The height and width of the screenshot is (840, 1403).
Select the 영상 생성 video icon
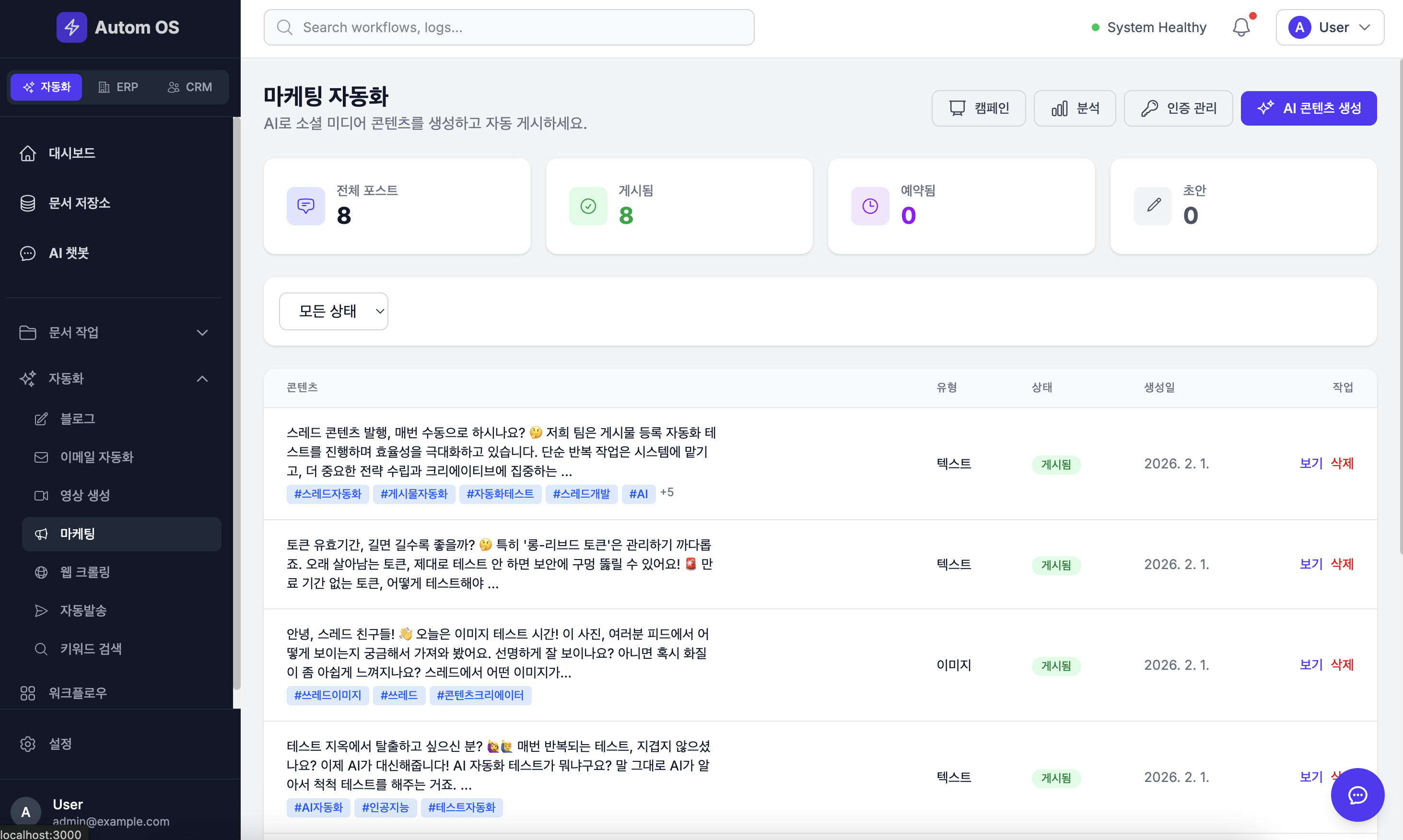(x=41, y=495)
